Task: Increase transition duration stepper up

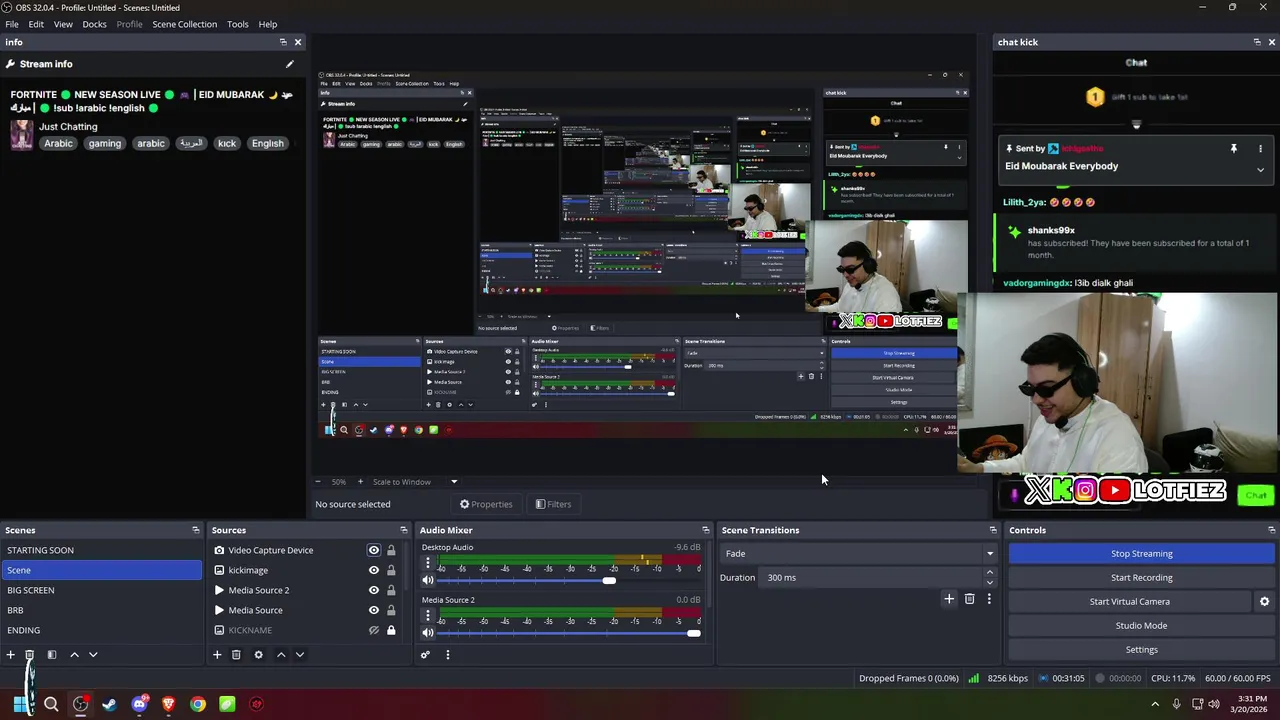Action: click(990, 573)
